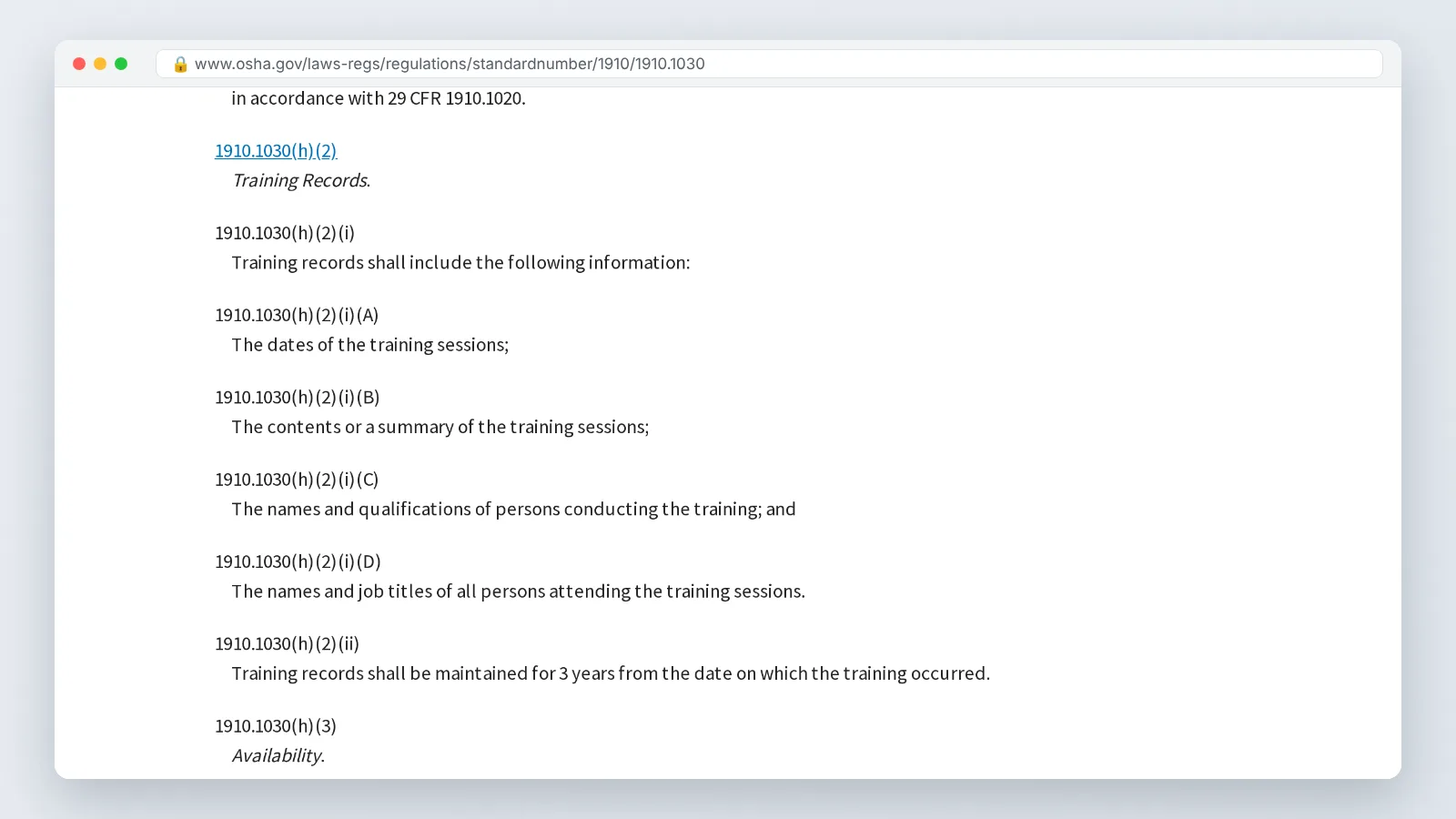Click the 'Training Records.' italic heading
Image resolution: width=1456 pixels, height=819 pixels.
[x=301, y=180]
